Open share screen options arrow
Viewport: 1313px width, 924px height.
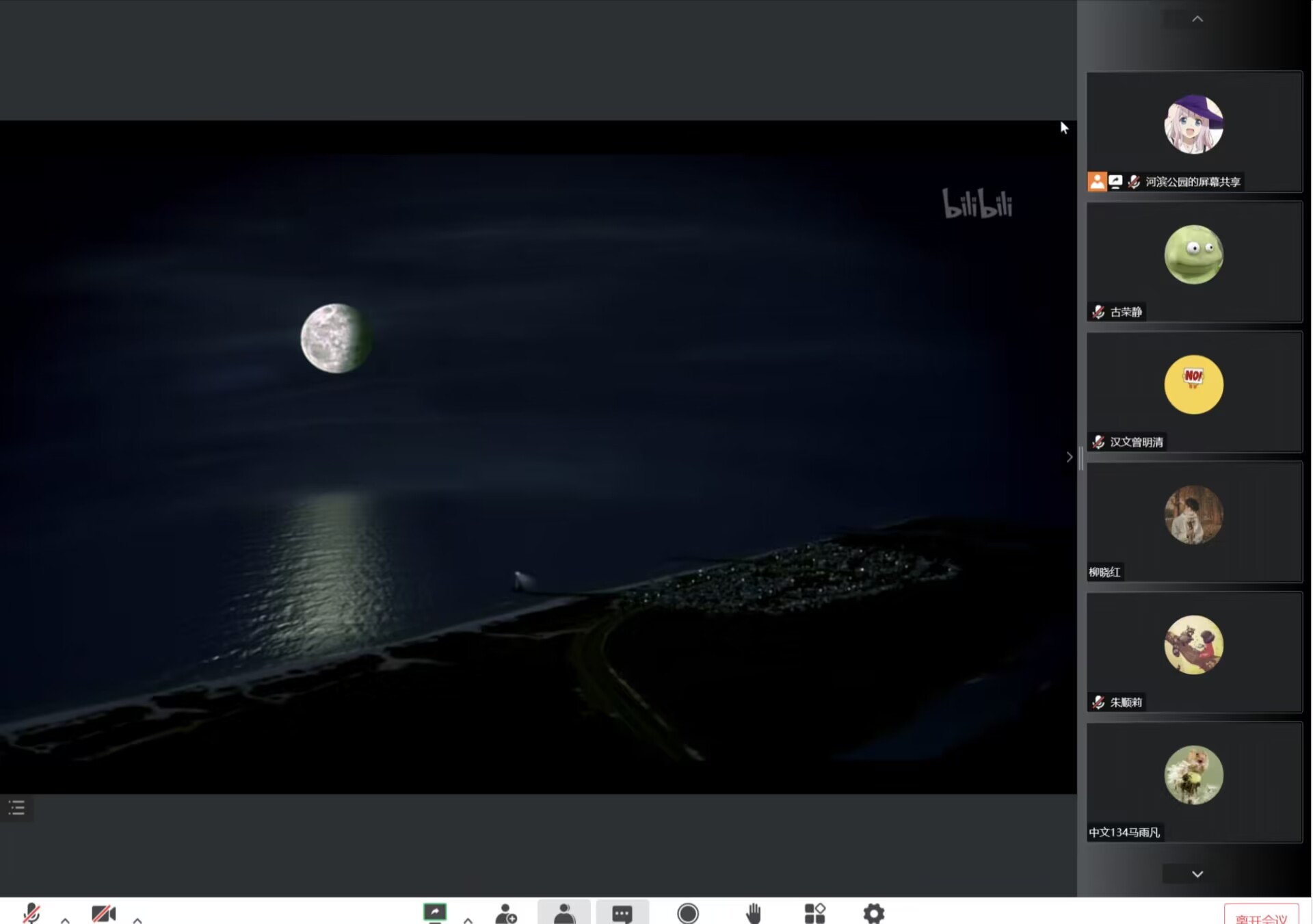pos(468,920)
